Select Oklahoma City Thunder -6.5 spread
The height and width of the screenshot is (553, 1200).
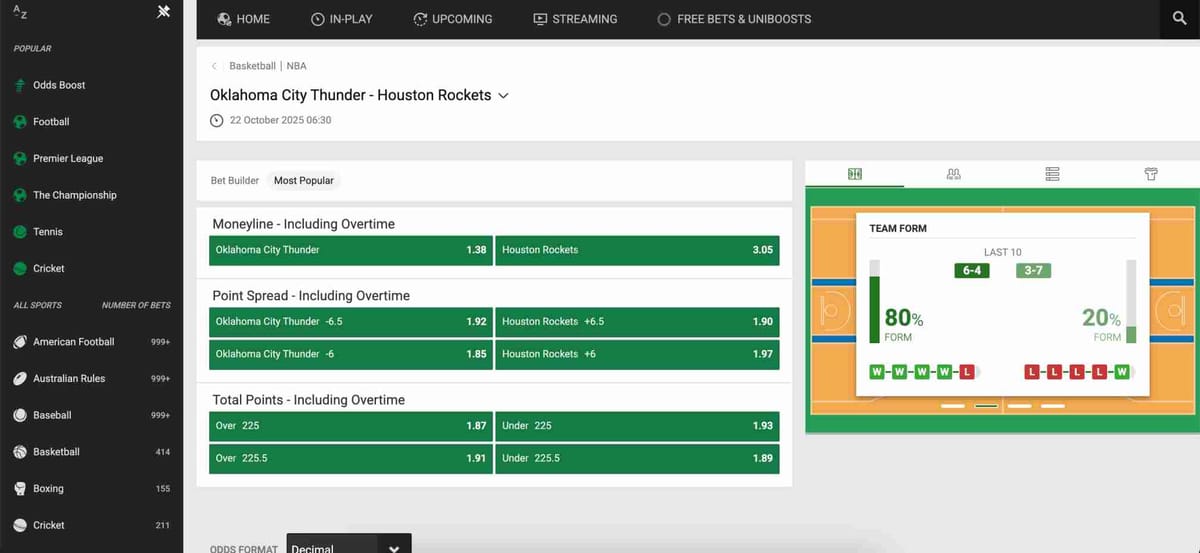(350, 322)
